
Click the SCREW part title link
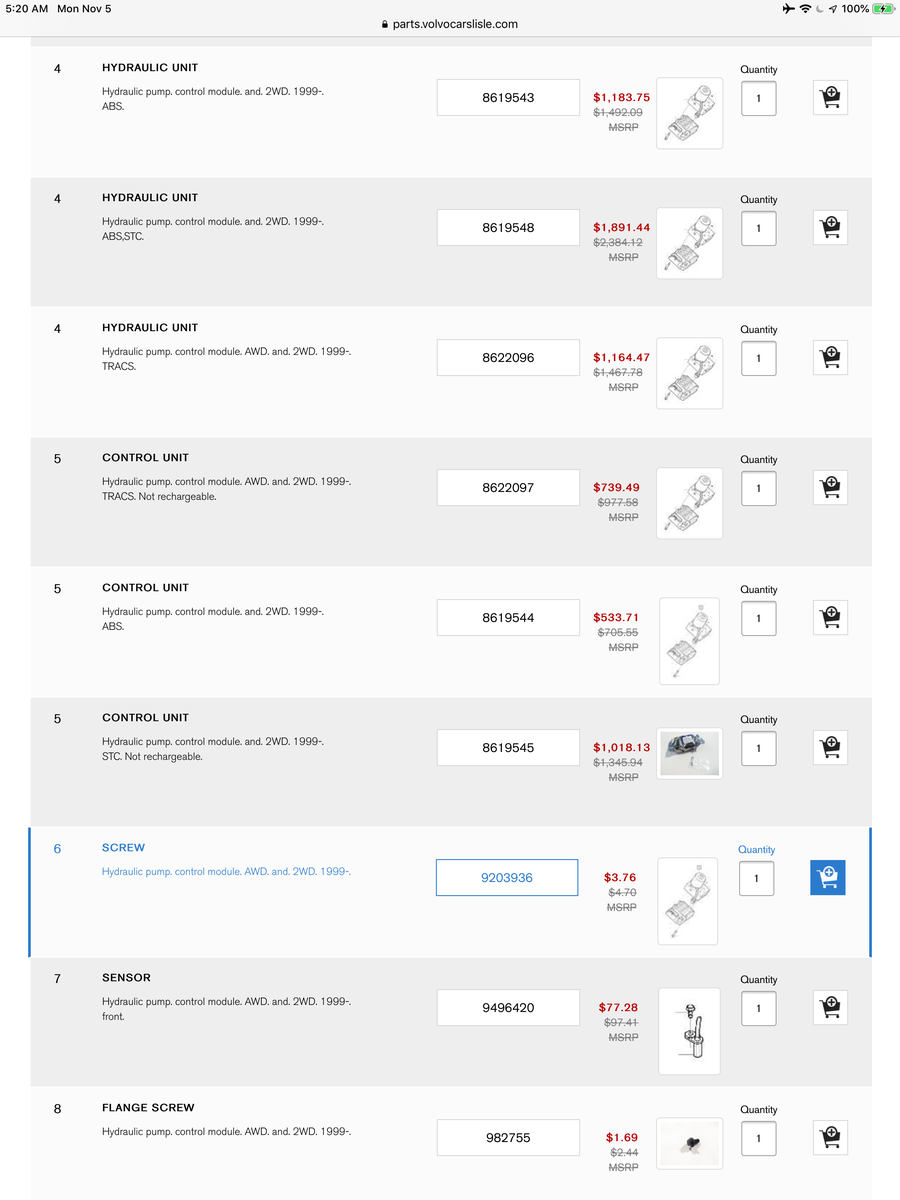click(x=123, y=848)
